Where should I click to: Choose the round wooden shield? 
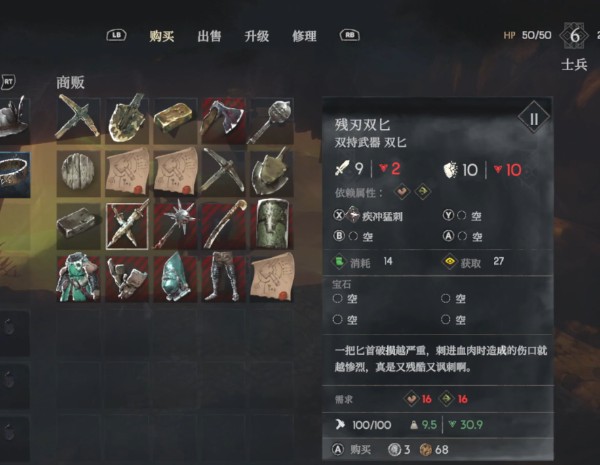pos(78,173)
